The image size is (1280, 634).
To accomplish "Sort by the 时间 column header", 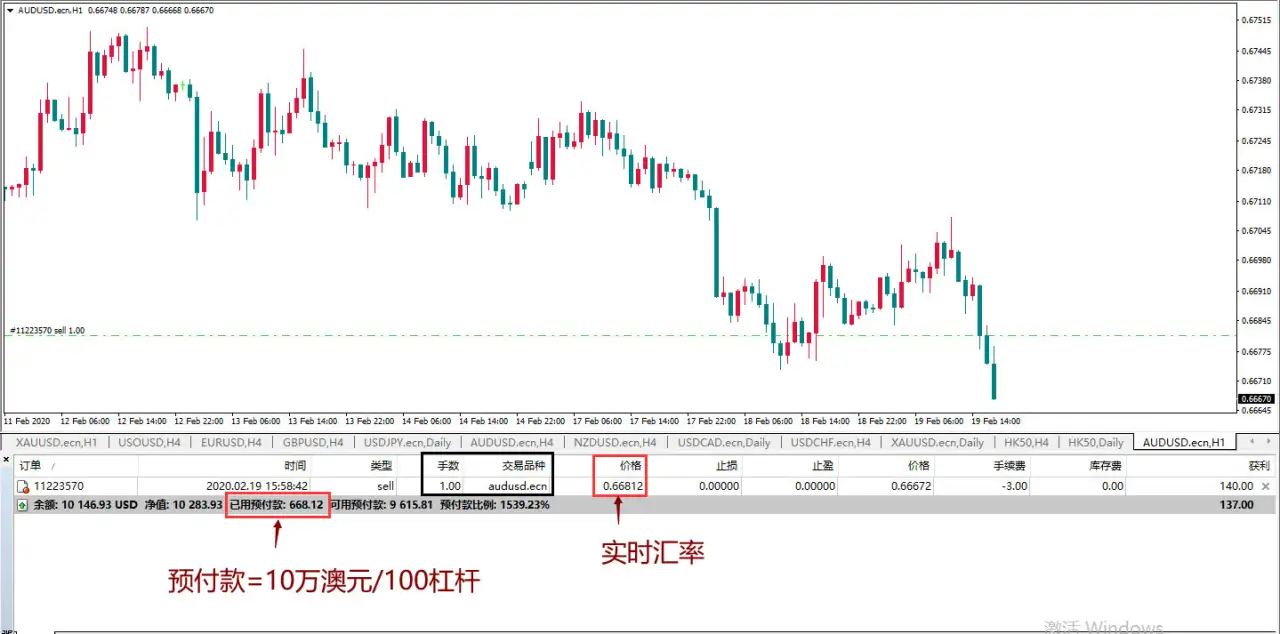I will pyautogui.click(x=295, y=466).
